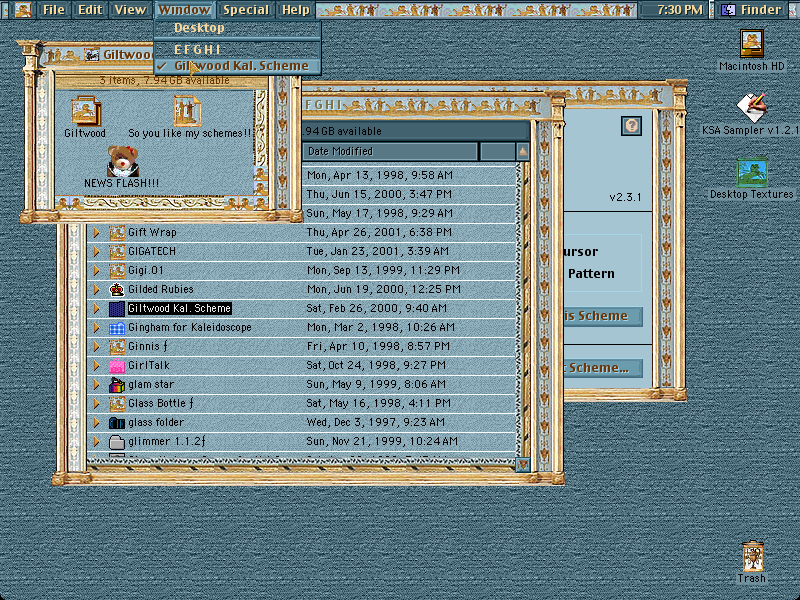Click the Gingham for Kaleidoscope icon
800x600 pixels.
pos(117,328)
